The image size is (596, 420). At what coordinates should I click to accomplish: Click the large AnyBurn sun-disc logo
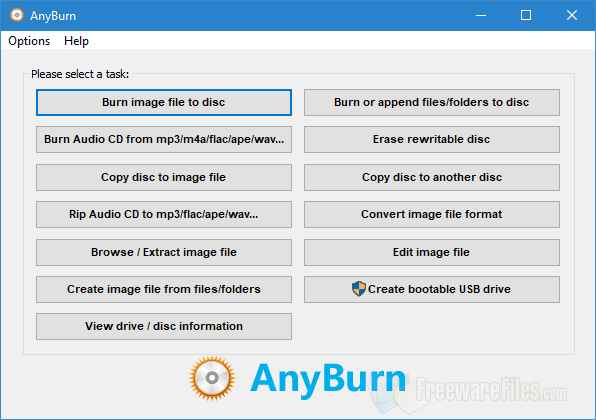coord(212,378)
